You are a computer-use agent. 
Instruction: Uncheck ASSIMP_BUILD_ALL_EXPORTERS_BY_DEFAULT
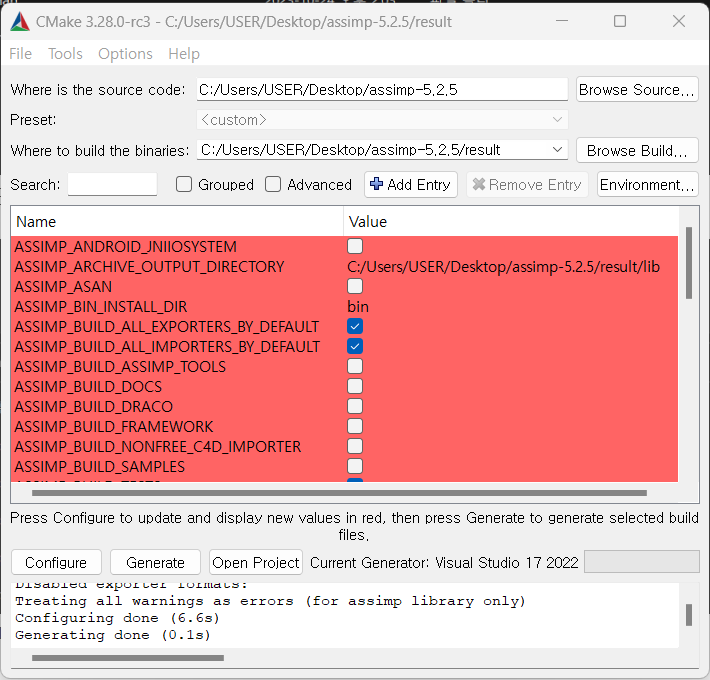tap(355, 326)
